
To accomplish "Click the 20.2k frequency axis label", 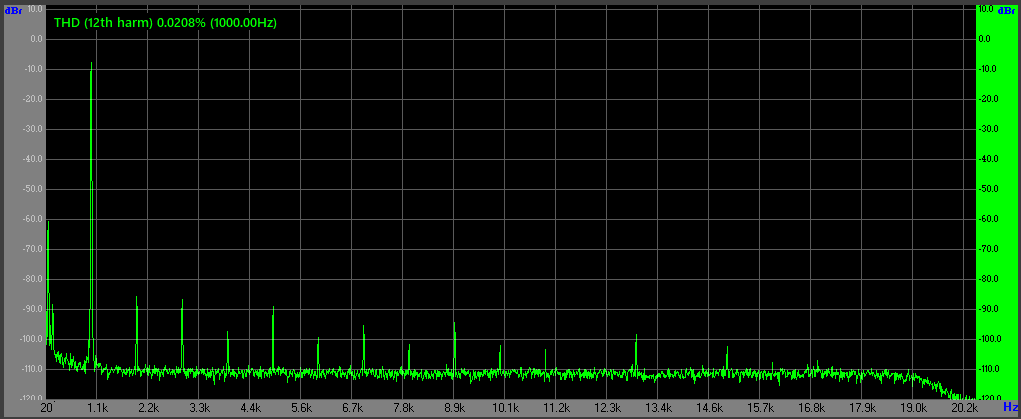I will [x=965, y=408].
